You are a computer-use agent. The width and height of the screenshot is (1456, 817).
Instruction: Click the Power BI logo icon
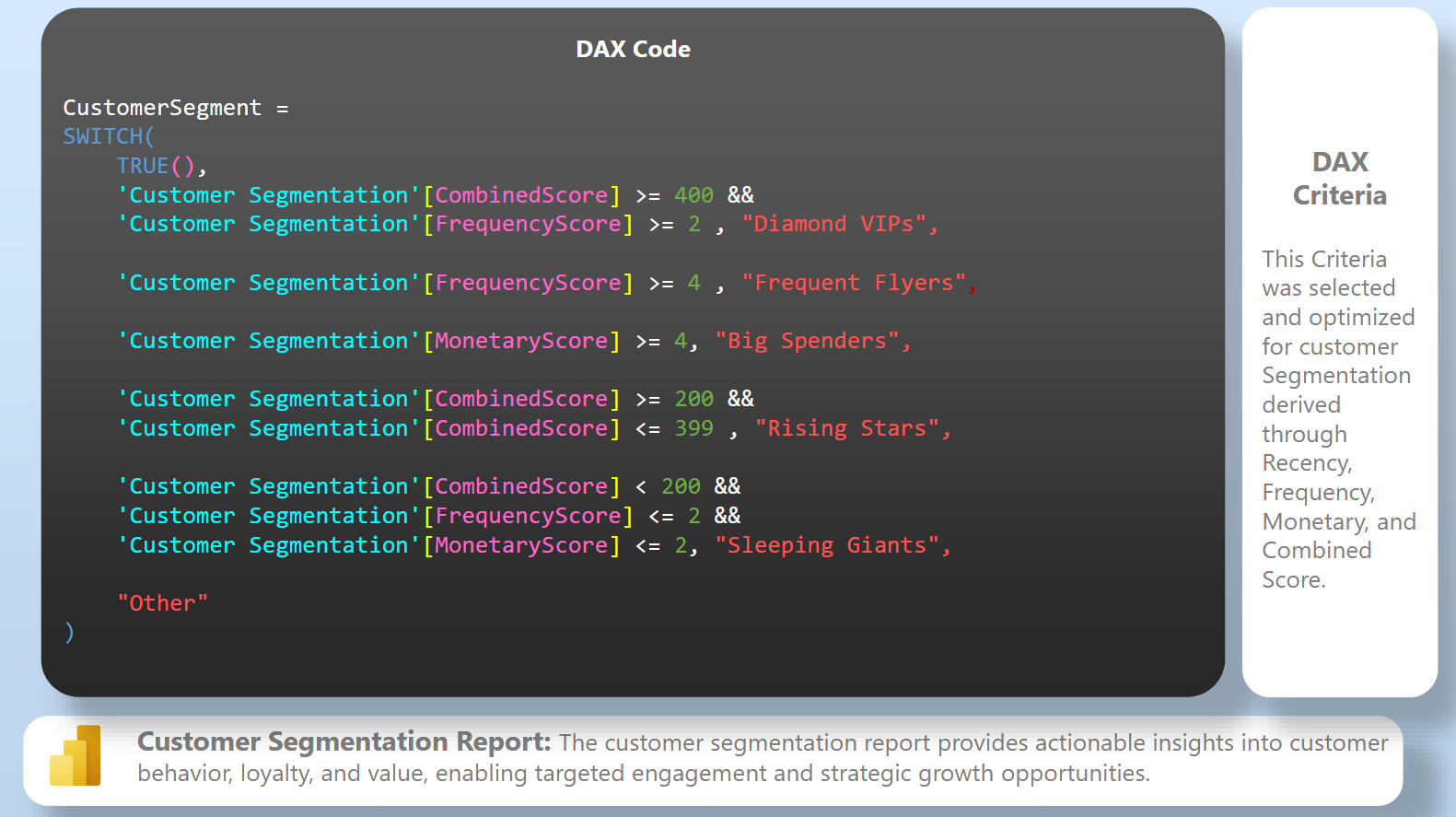(x=76, y=756)
